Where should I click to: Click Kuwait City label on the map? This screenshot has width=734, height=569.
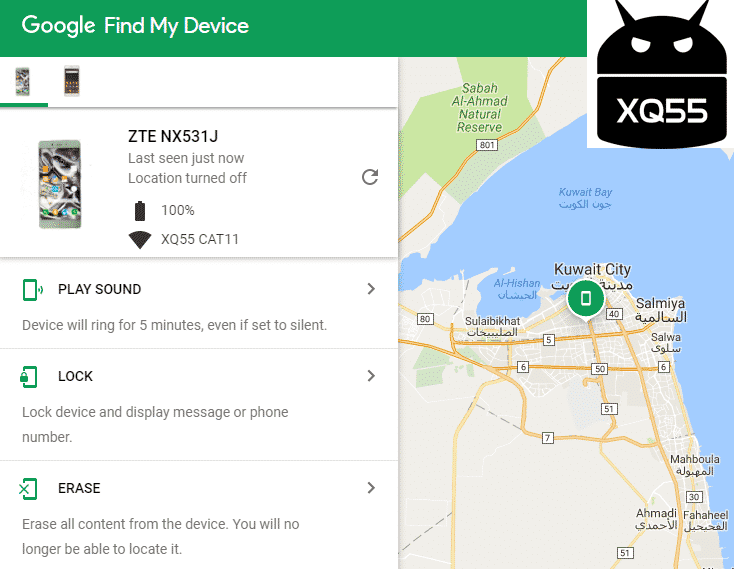(x=592, y=270)
